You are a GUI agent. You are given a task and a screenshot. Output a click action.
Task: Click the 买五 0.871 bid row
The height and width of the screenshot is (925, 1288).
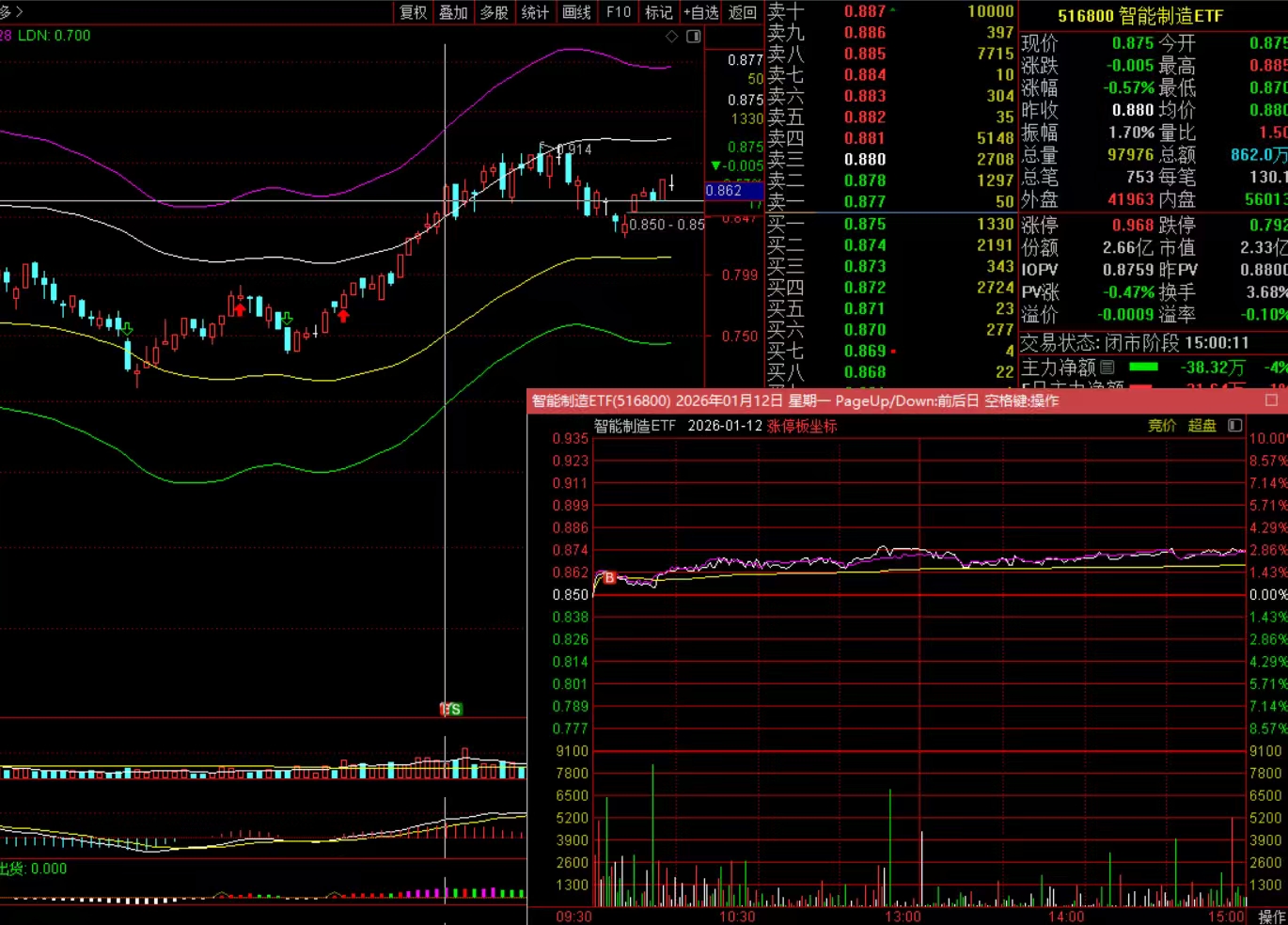(891, 308)
